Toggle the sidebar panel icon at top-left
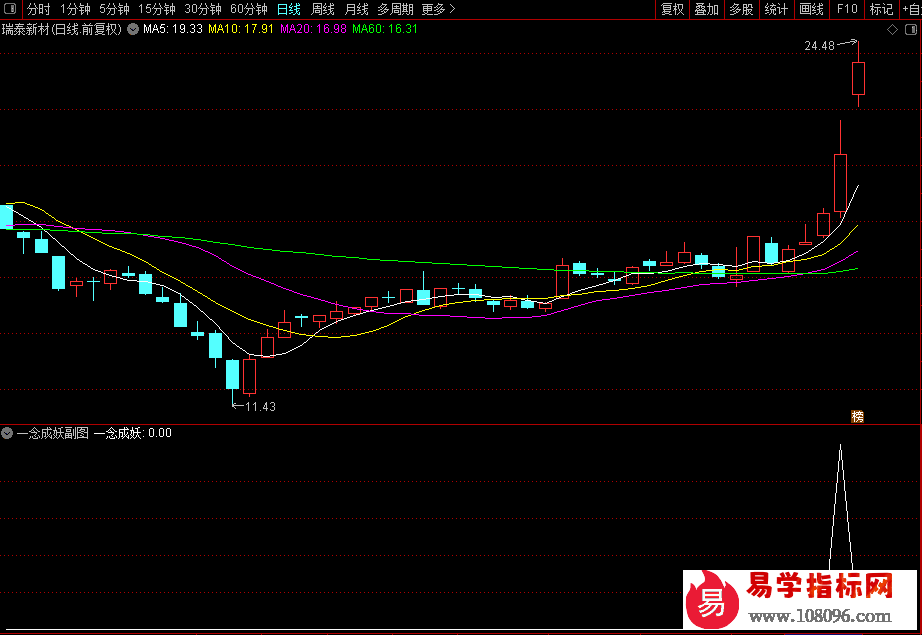Screen dimensions: 922x635 (10, 9)
